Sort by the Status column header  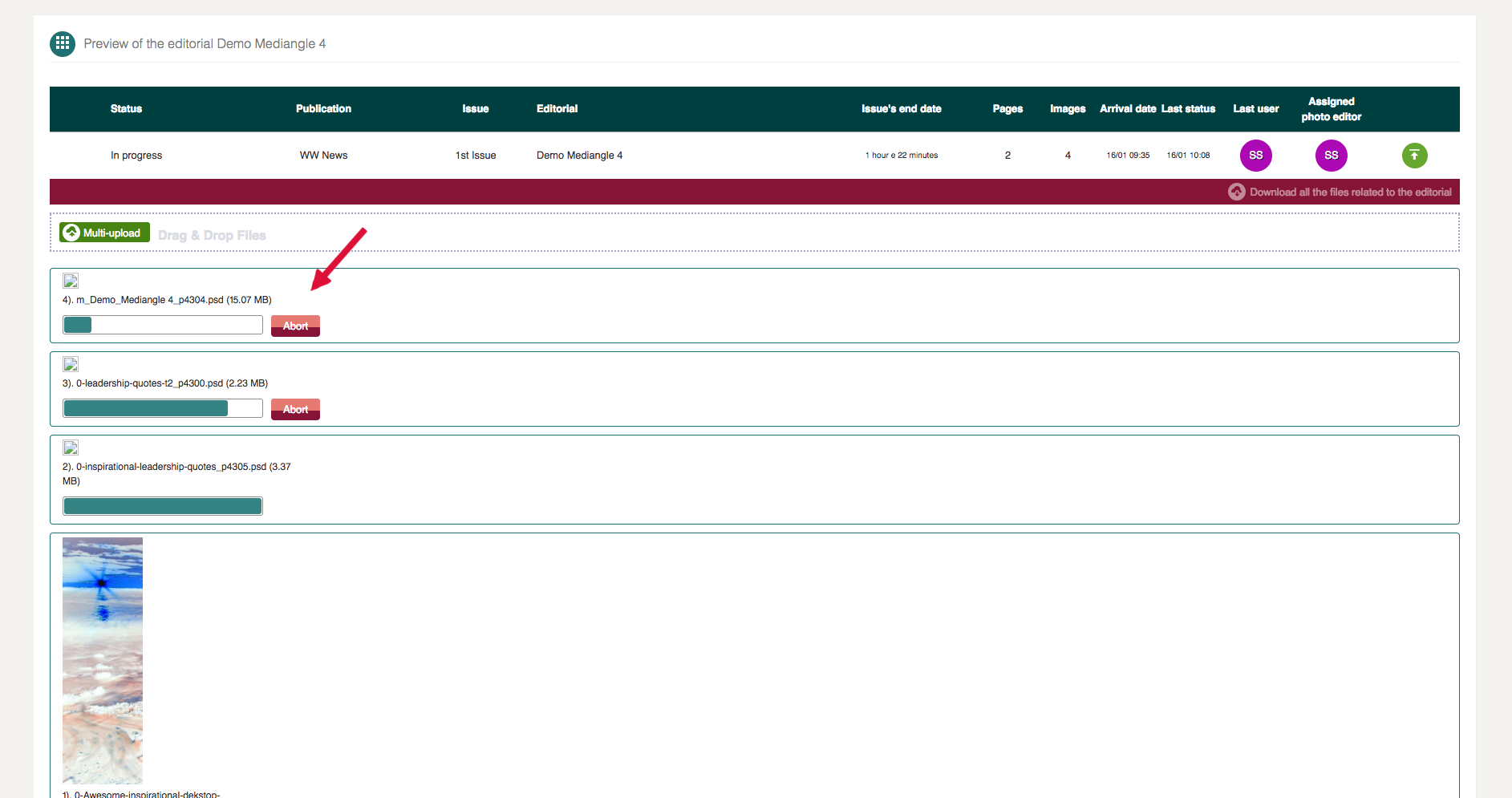[x=126, y=109]
